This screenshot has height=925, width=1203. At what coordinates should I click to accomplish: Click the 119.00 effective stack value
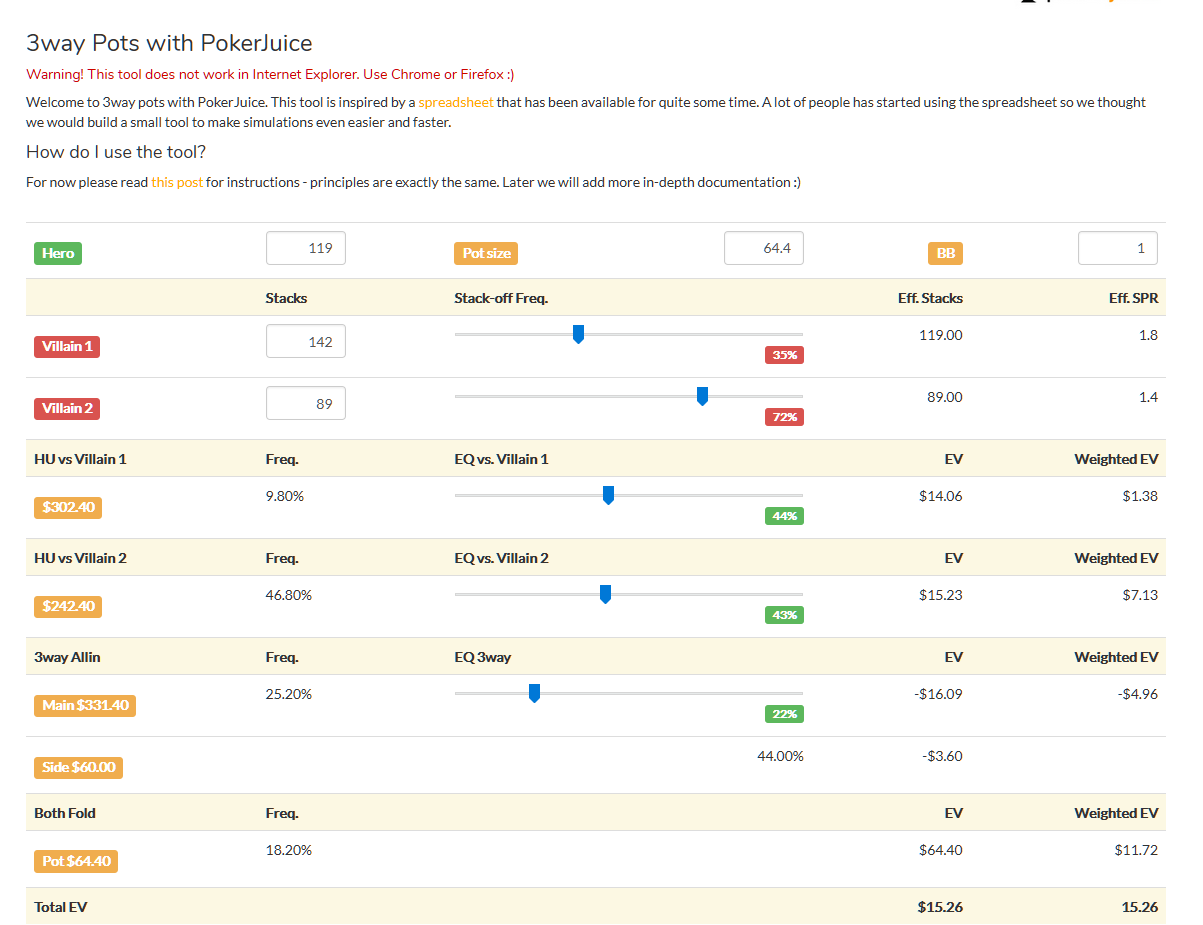(941, 334)
